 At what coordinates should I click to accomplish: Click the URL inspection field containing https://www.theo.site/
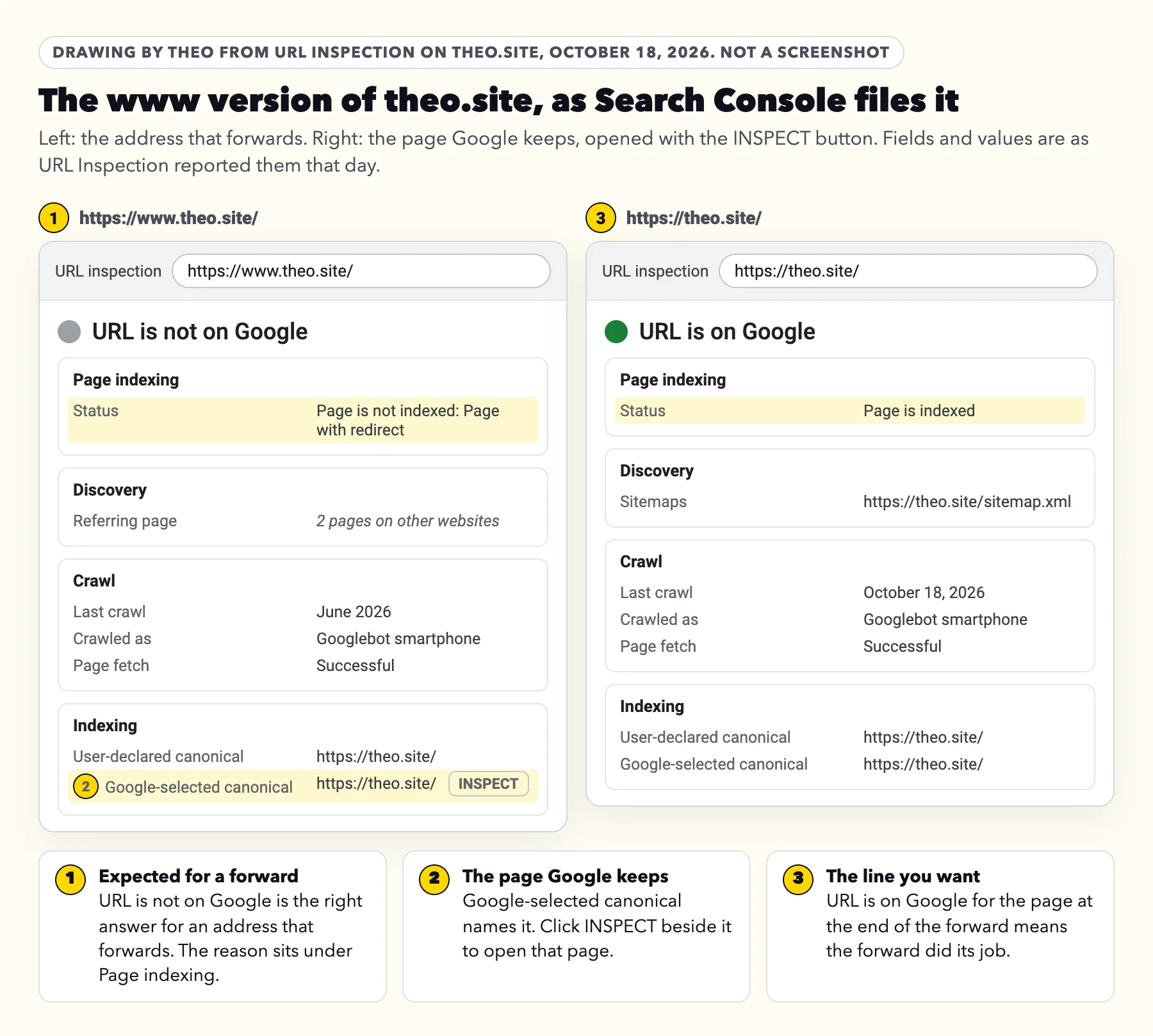point(361,271)
